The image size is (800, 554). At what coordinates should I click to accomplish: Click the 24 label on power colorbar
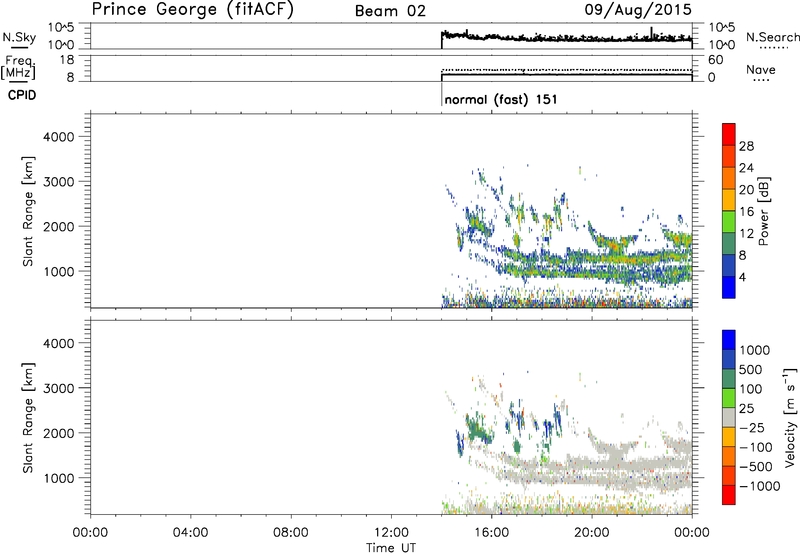746,168
